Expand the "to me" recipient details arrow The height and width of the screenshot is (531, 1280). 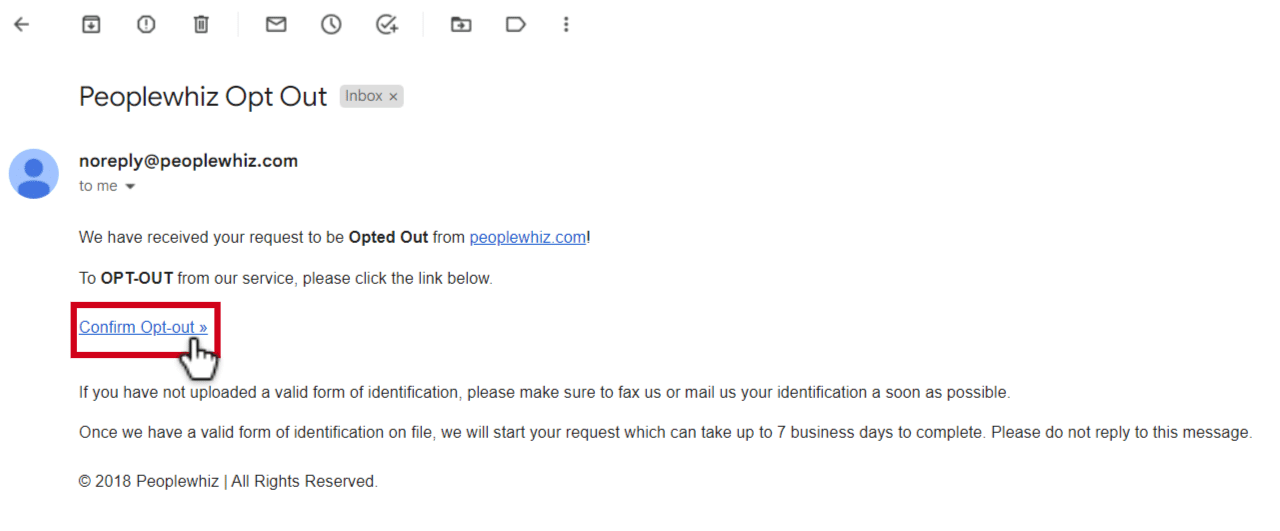pos(130,187)
